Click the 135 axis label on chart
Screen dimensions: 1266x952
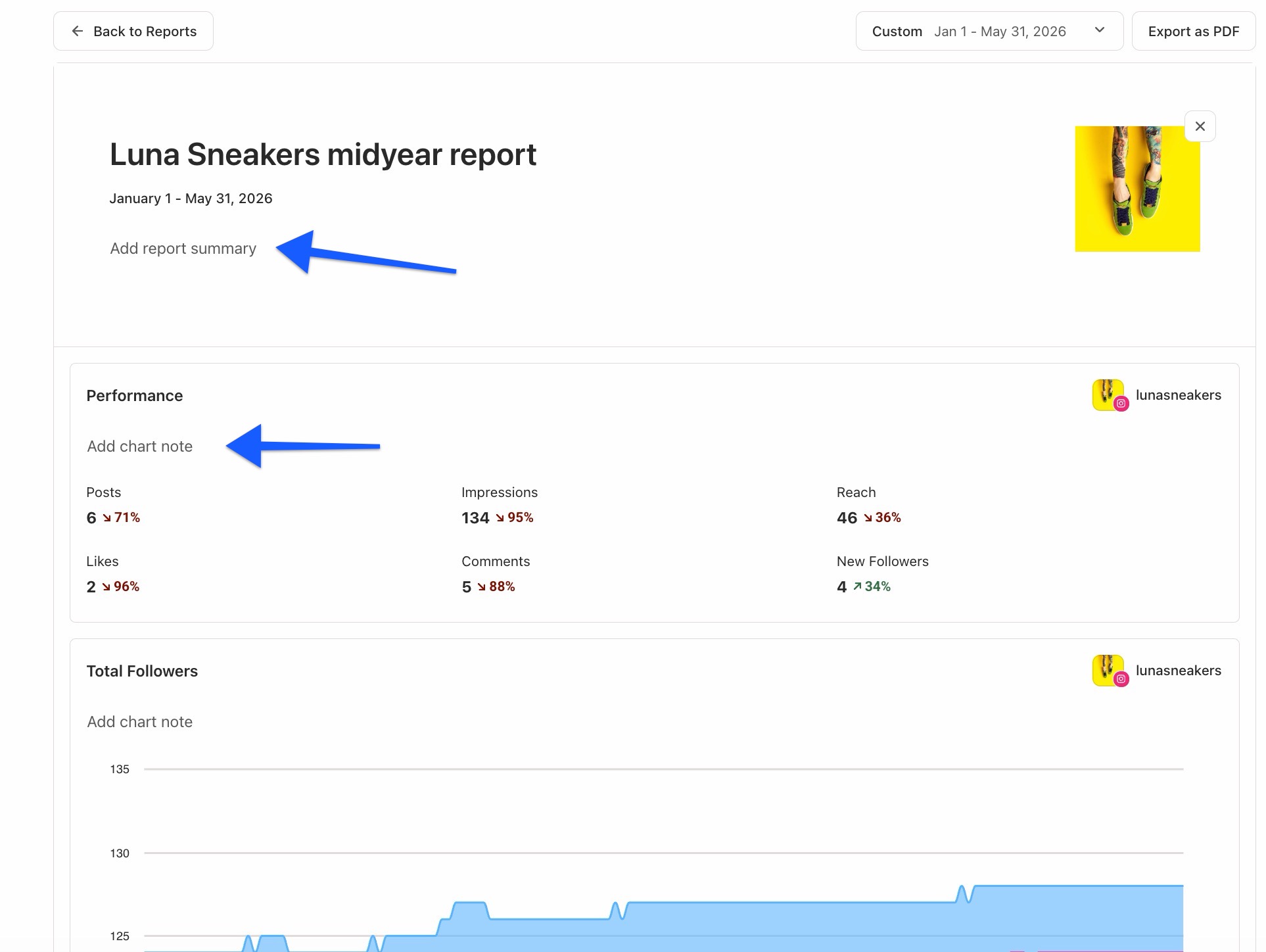(x=120, y=769)
